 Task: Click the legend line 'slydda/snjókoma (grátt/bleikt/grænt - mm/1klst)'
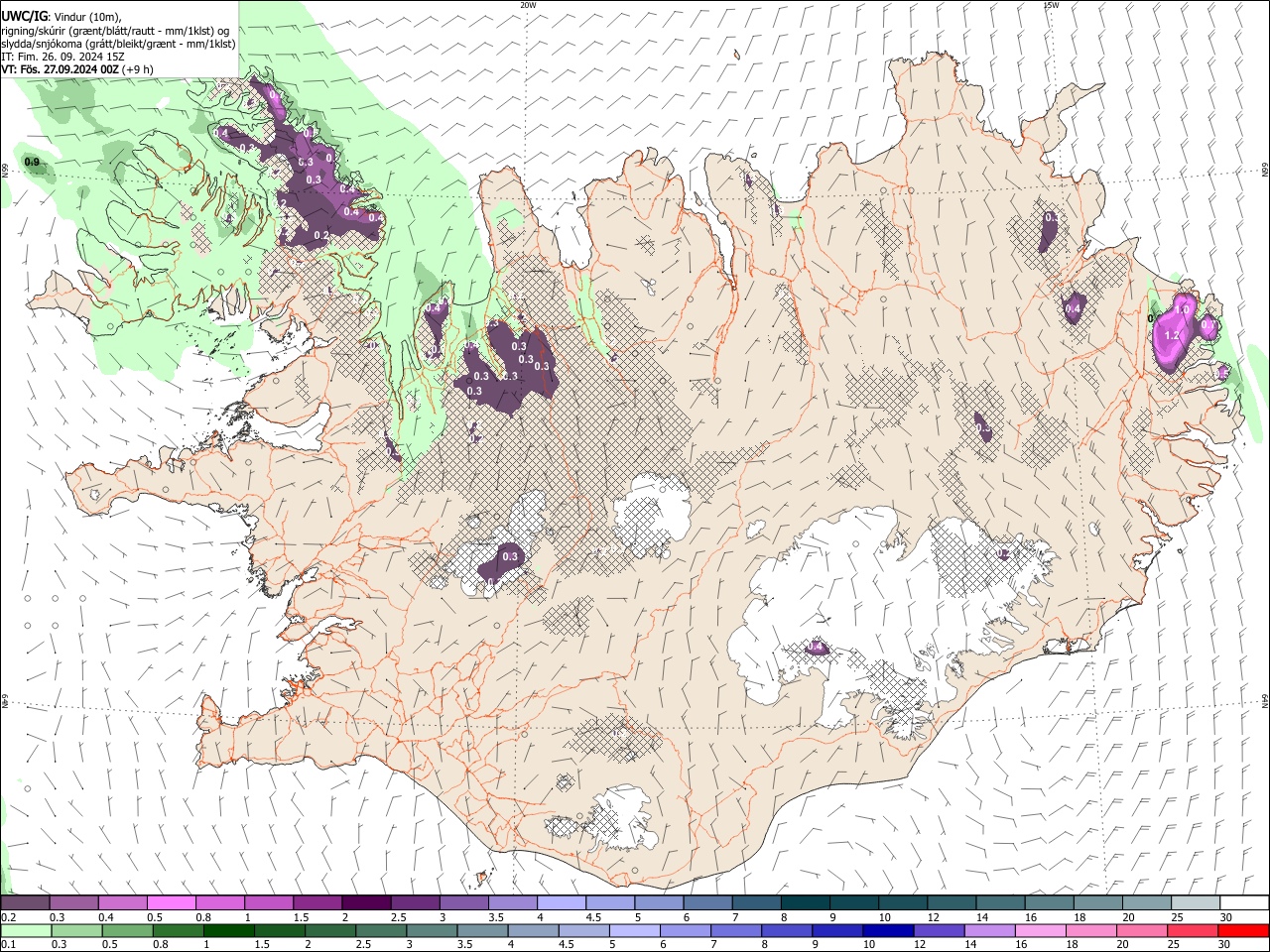pos(118,44)
